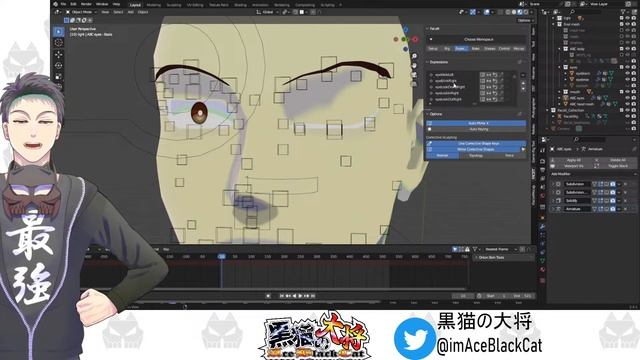
Task: Switch to the Sculpting workspace tab
Action: pos(174,5)
